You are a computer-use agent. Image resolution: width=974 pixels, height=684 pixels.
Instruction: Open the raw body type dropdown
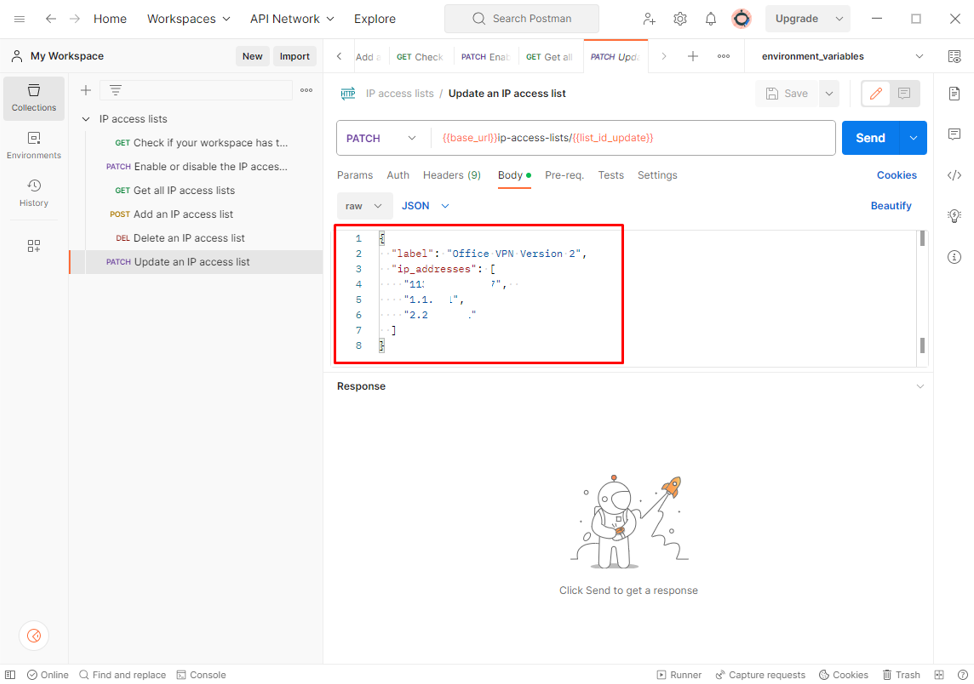pos(364,206)
